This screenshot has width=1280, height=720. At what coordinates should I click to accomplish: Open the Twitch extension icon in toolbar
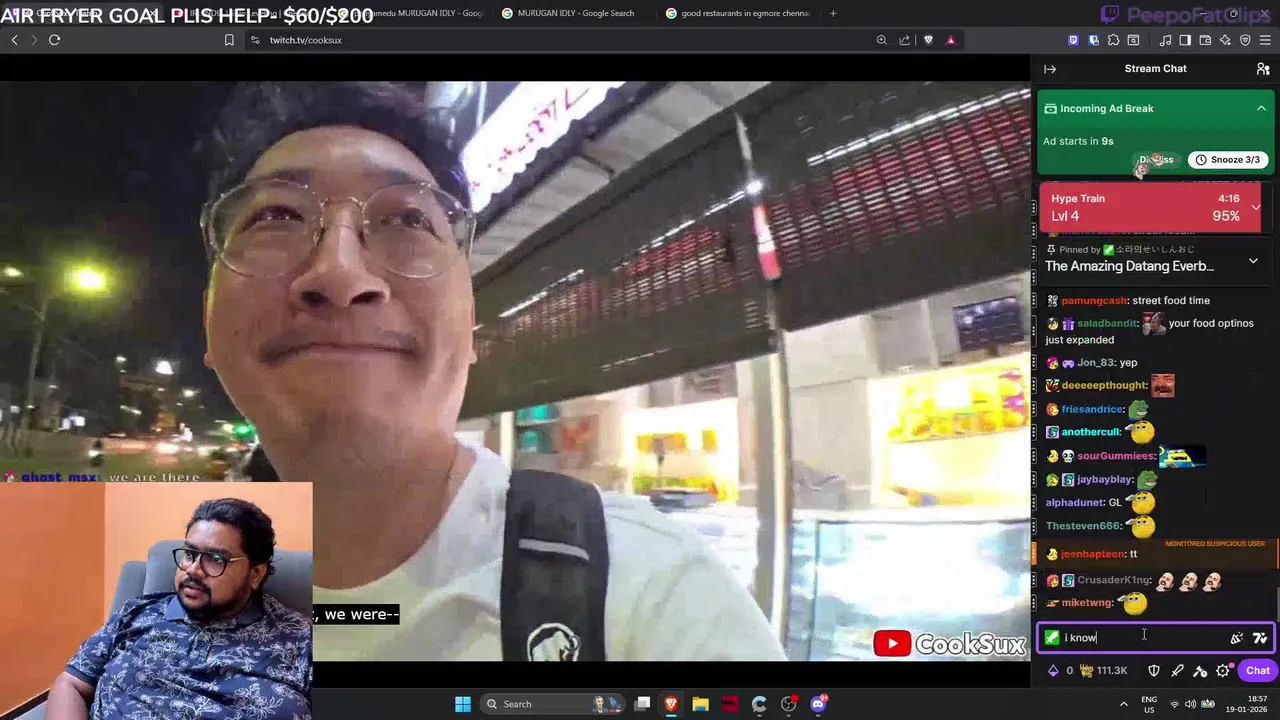click(x=1073, y=40)
